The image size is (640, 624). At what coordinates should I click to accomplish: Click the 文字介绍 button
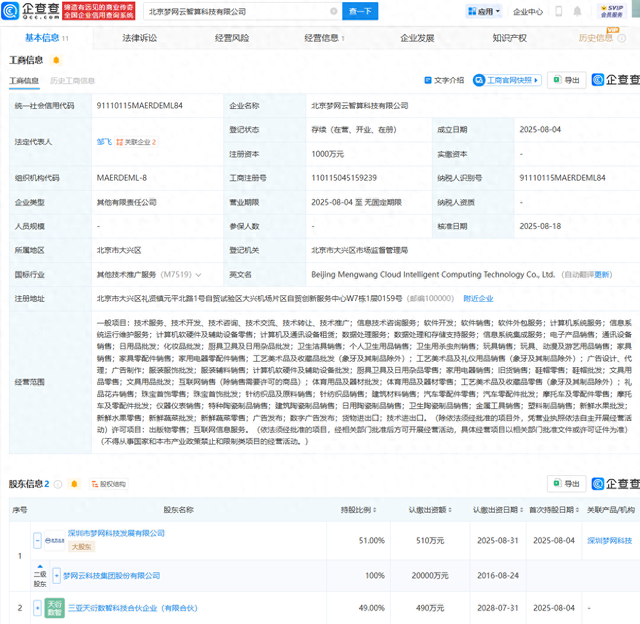pyautogui.click(x=444, y=80)
